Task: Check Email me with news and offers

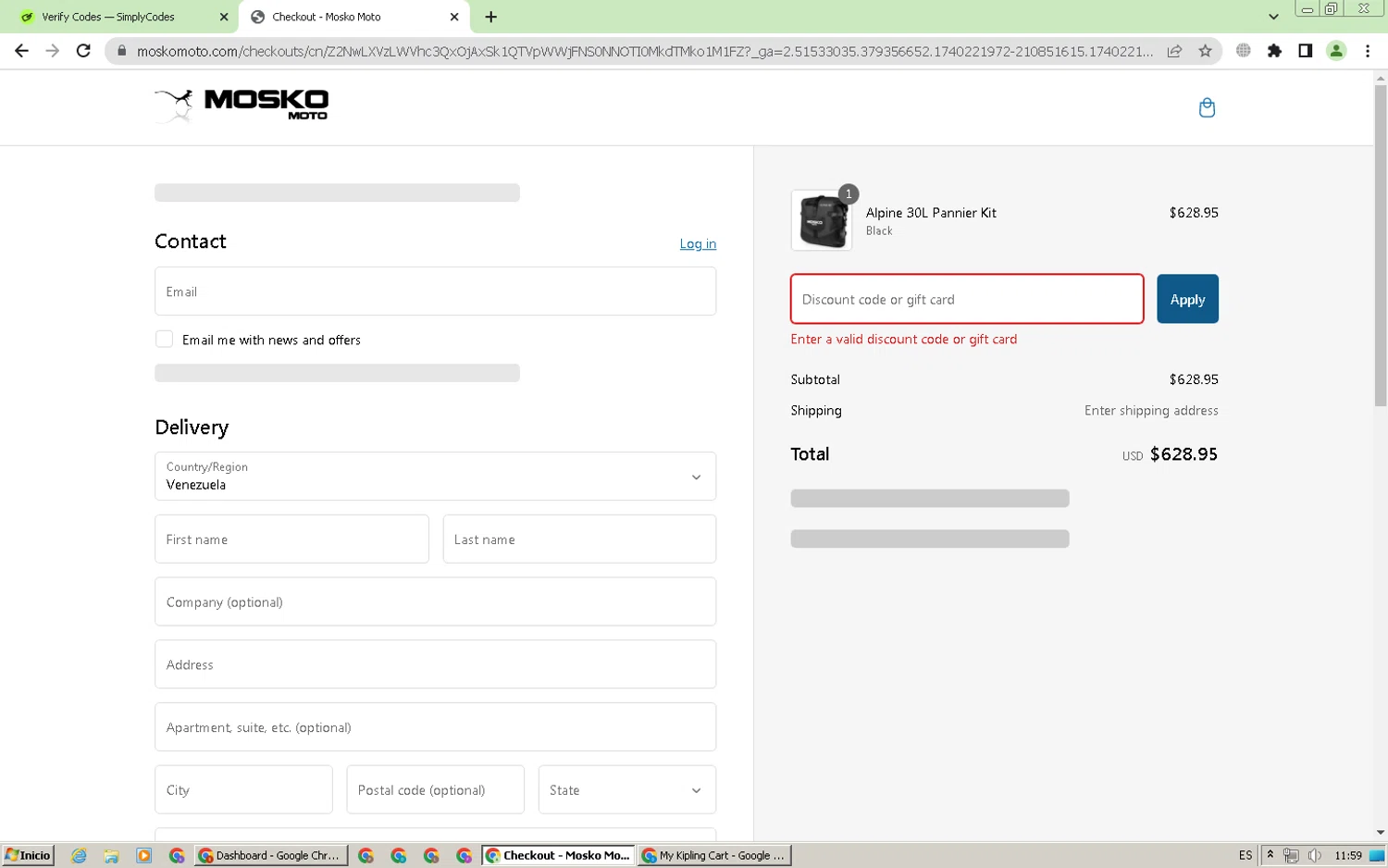Action: [x=164, y=340]
